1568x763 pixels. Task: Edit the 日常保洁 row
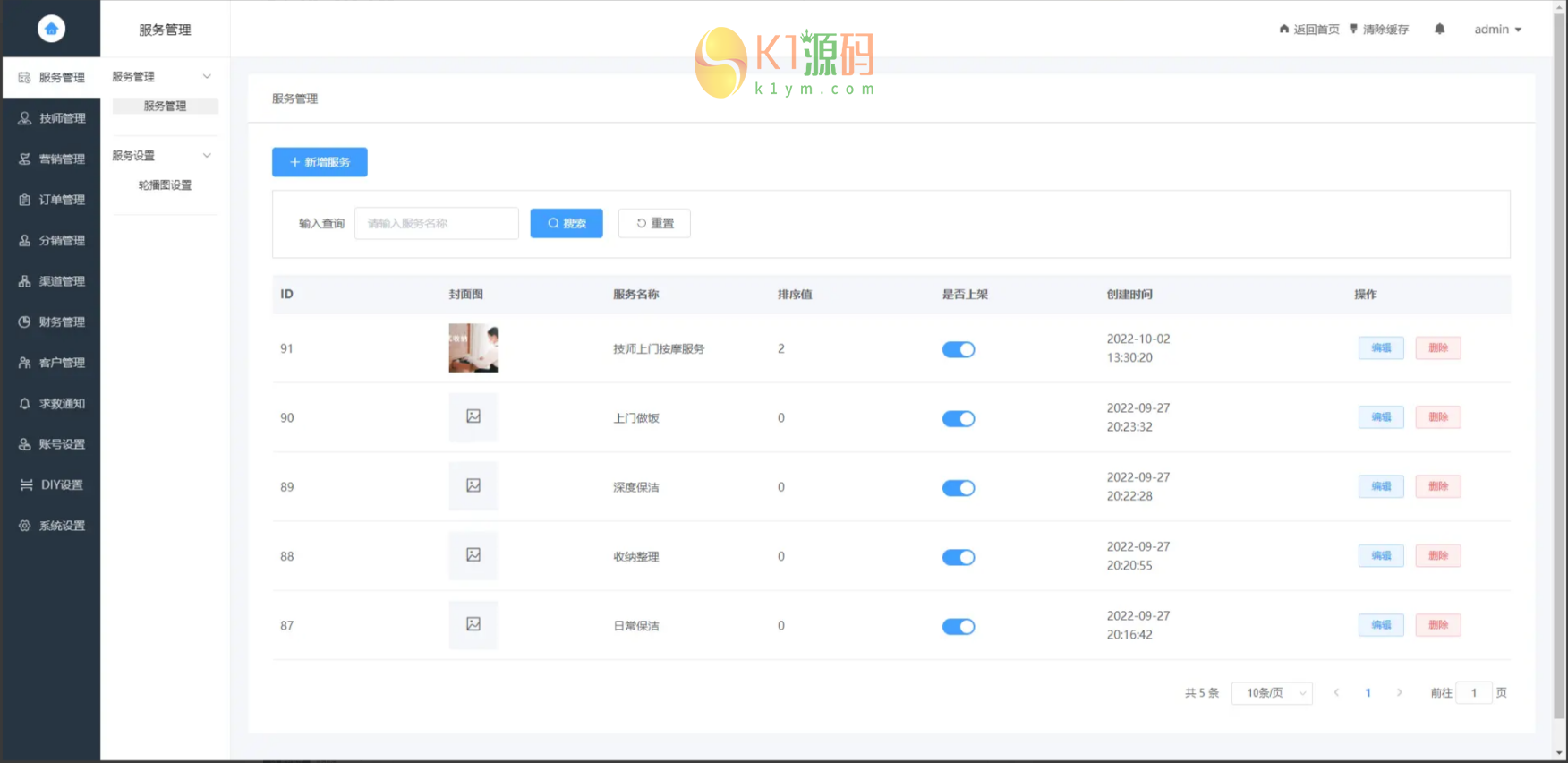[x=1381, y=625]
